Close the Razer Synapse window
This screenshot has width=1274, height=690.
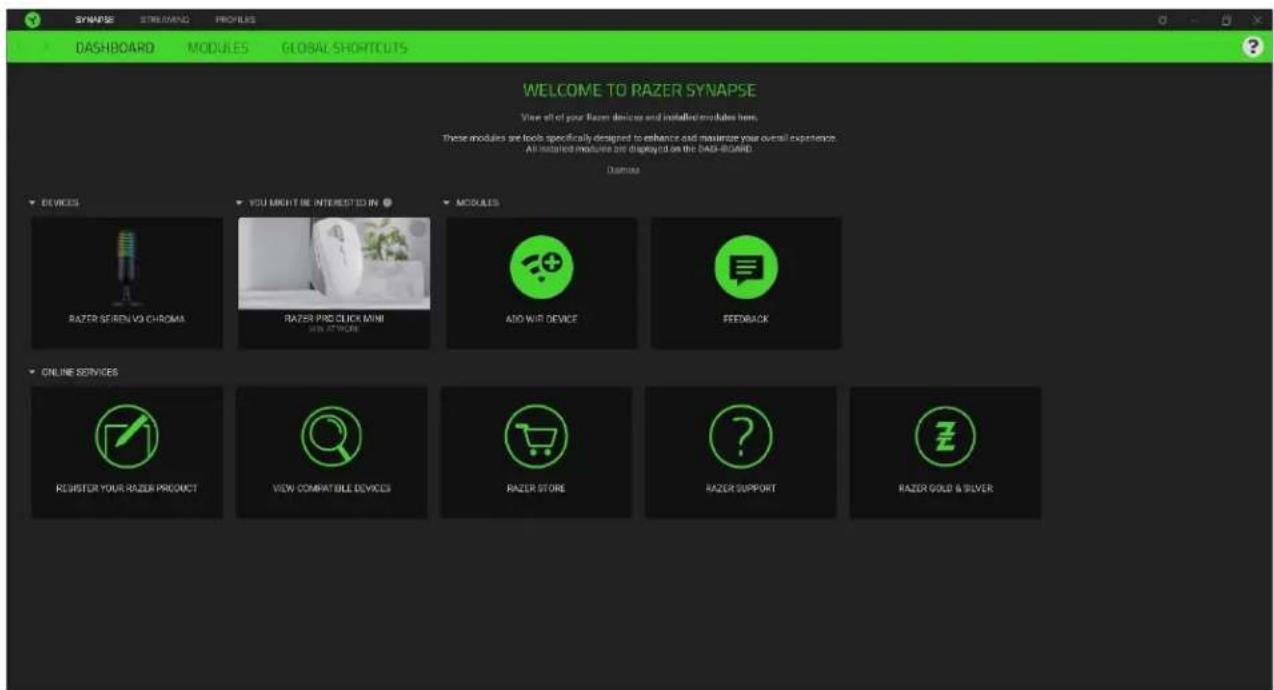1257,20
